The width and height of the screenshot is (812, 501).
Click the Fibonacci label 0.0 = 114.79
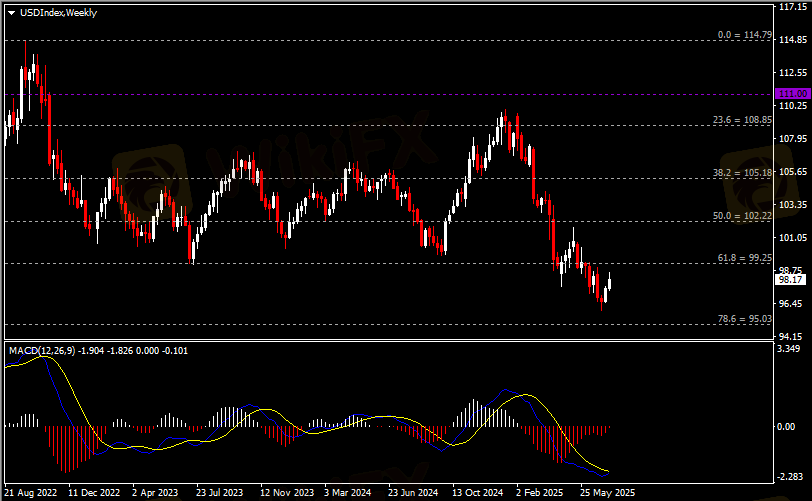click(745, 35)
